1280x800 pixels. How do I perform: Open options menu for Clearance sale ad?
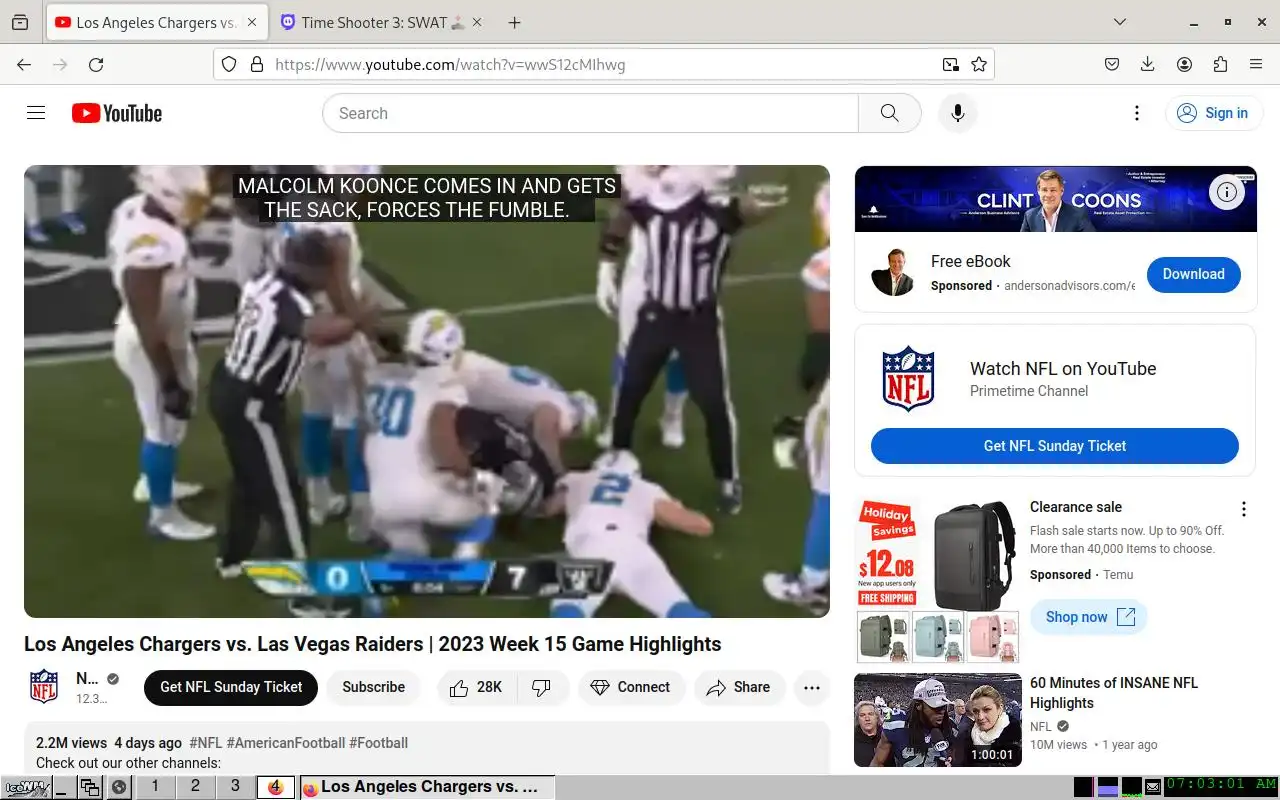click(1244, 509)
